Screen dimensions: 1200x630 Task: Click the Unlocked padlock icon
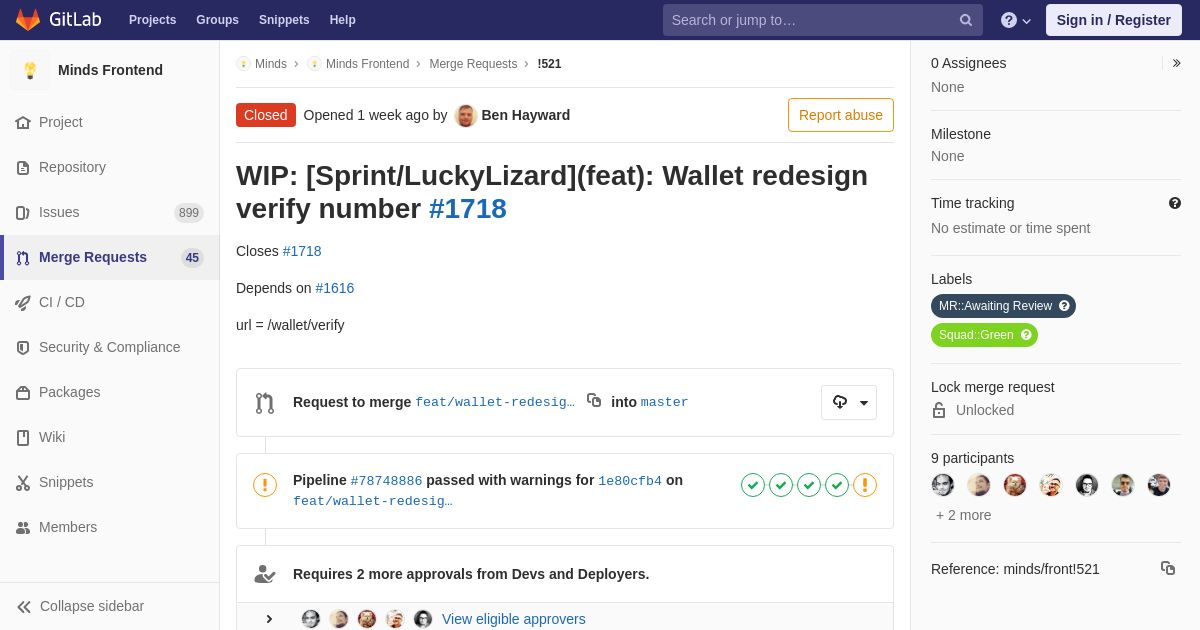pyautogui.click(x=939, y=410)
